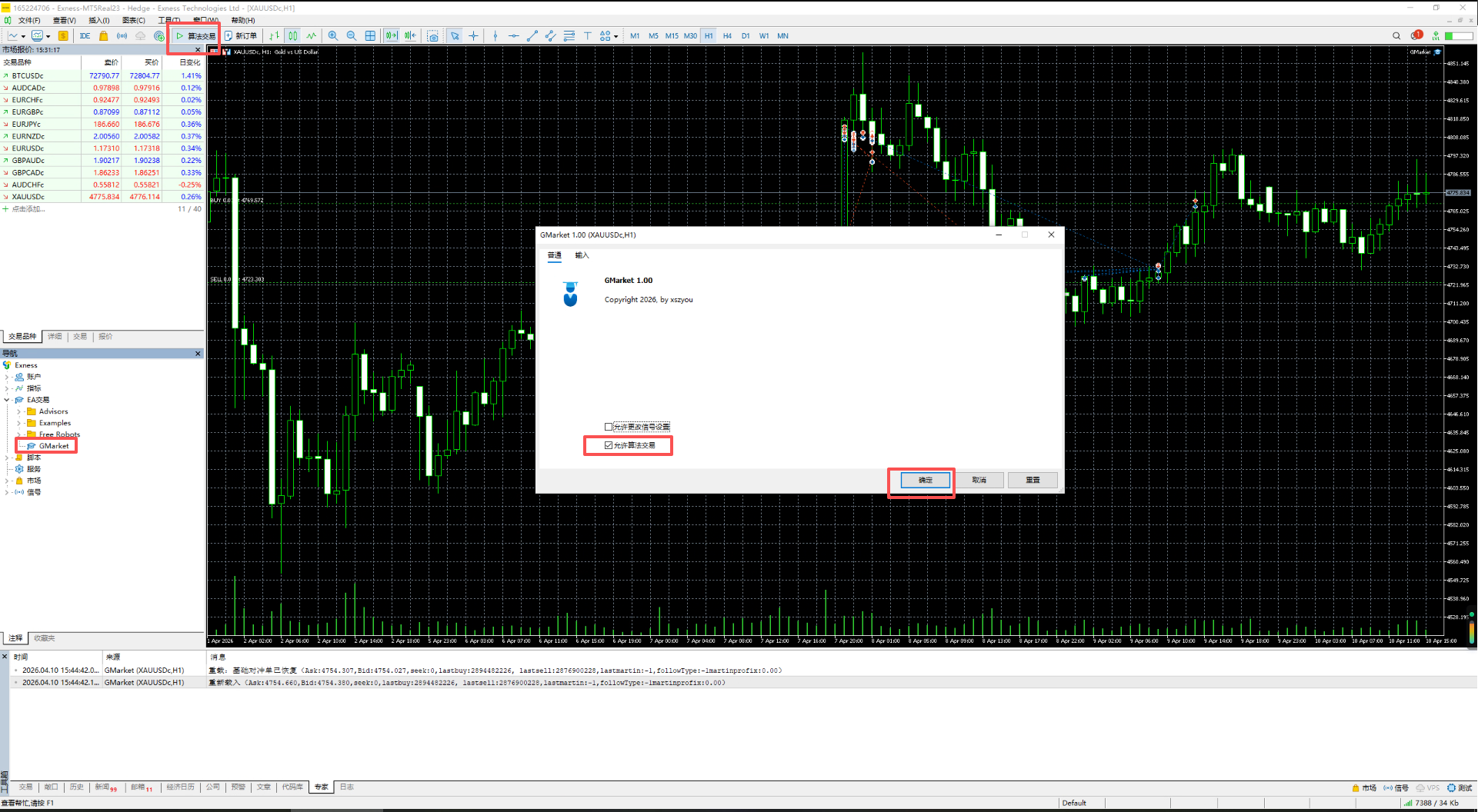Tile chart windows with grid icon
This screenshot has height=812, width=1478.
370,36
